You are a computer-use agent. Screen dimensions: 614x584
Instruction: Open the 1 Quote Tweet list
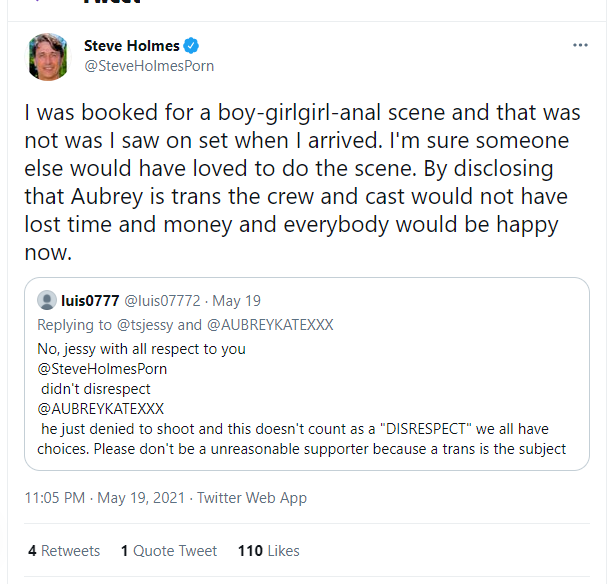pyautogui.click(x=169, y=551)
